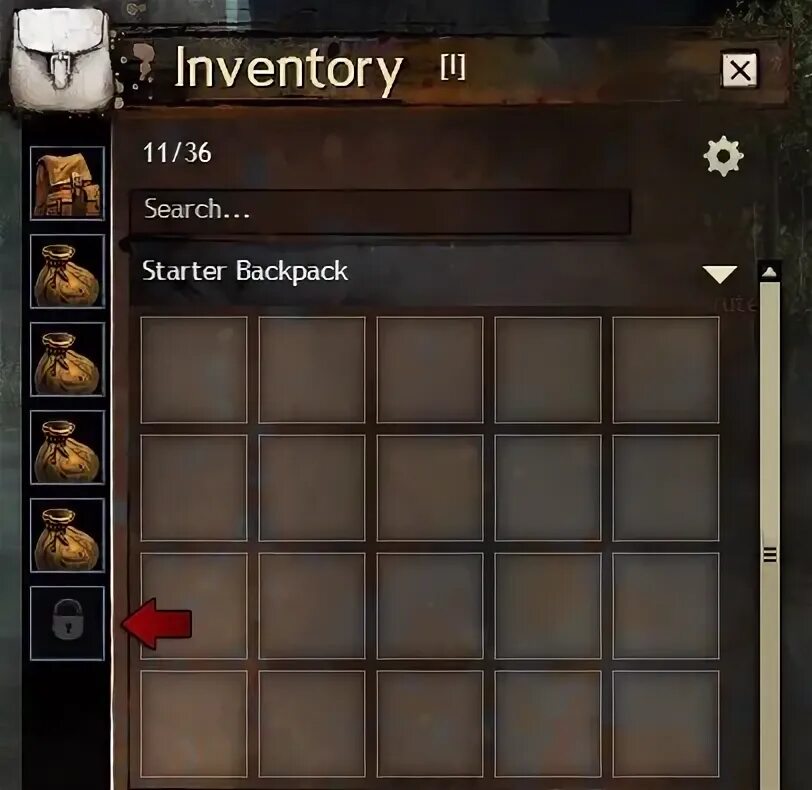
Task: Open inventory options via the gear icon
Action: [x=723, y=156]
